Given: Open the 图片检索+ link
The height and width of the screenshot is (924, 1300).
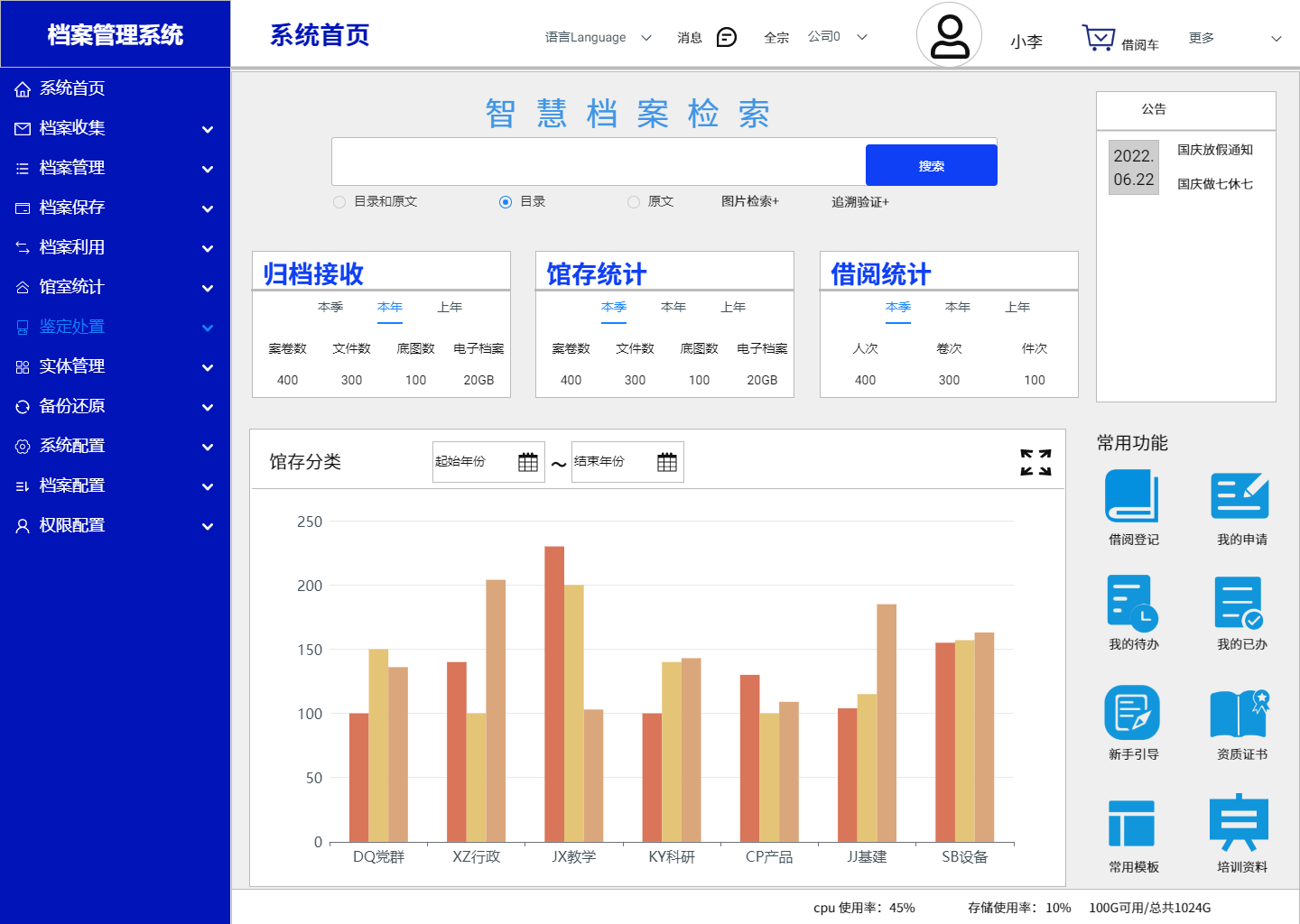Looking at the screenshot, I should [749, 201].
